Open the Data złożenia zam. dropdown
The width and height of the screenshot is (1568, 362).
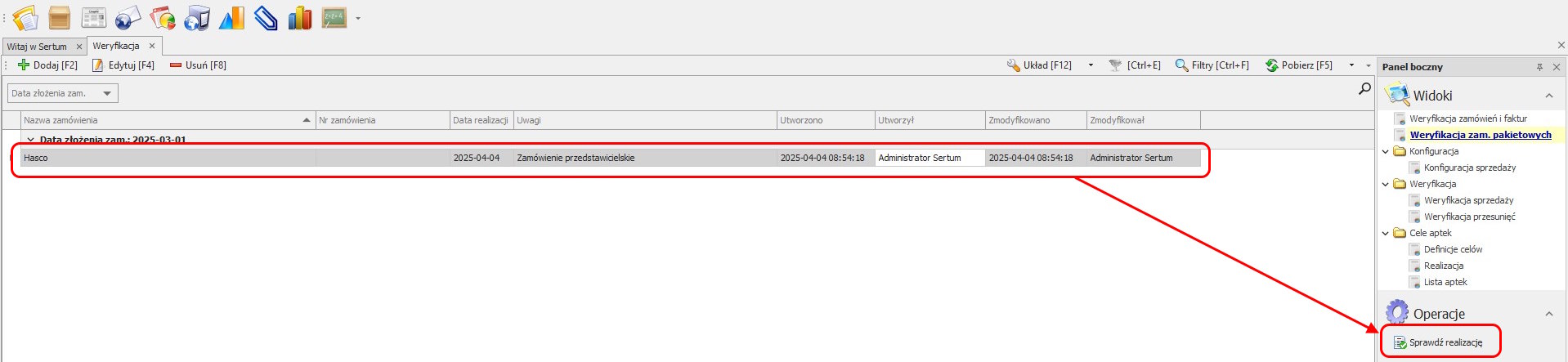point(107,93)
